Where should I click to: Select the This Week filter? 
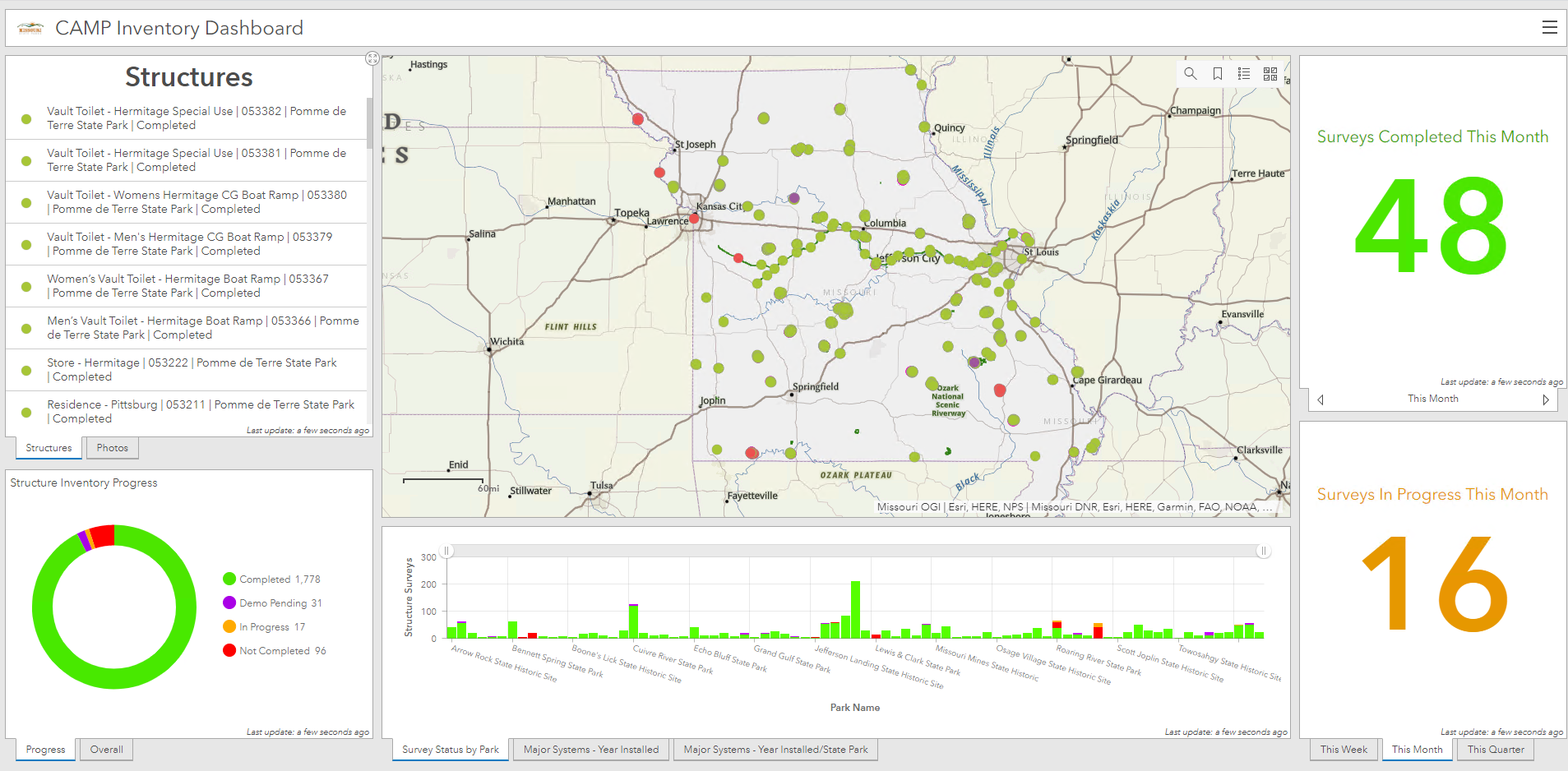pos(1344,749)
